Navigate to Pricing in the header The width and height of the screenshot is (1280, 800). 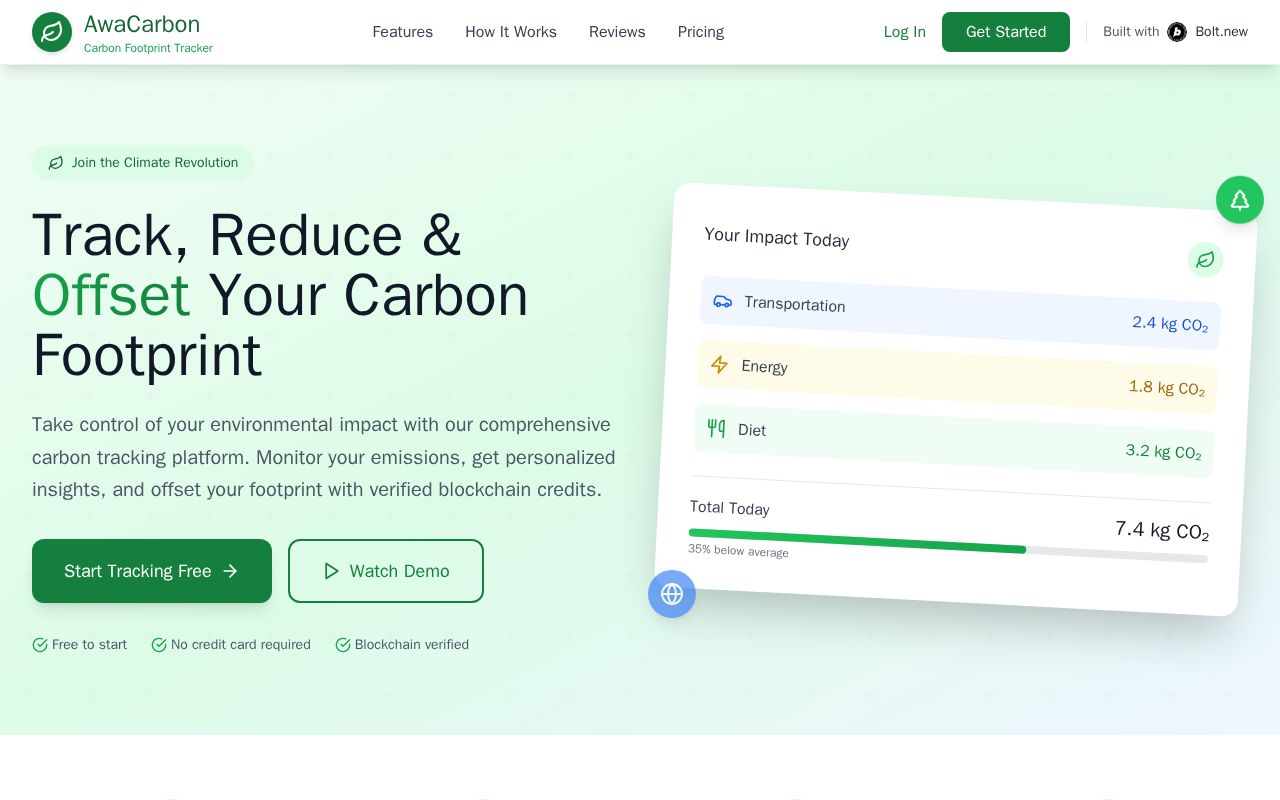[x=701, y=32]
